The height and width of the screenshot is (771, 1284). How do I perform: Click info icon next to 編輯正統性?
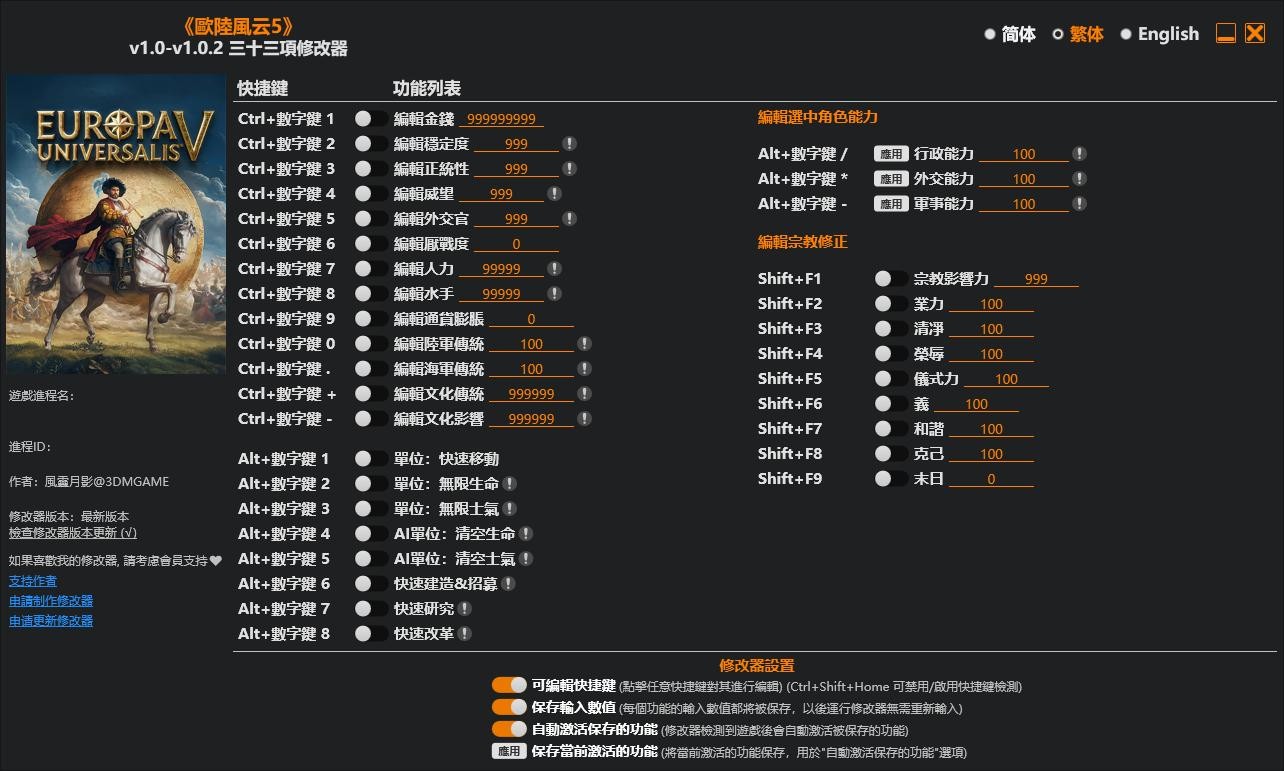569,169
